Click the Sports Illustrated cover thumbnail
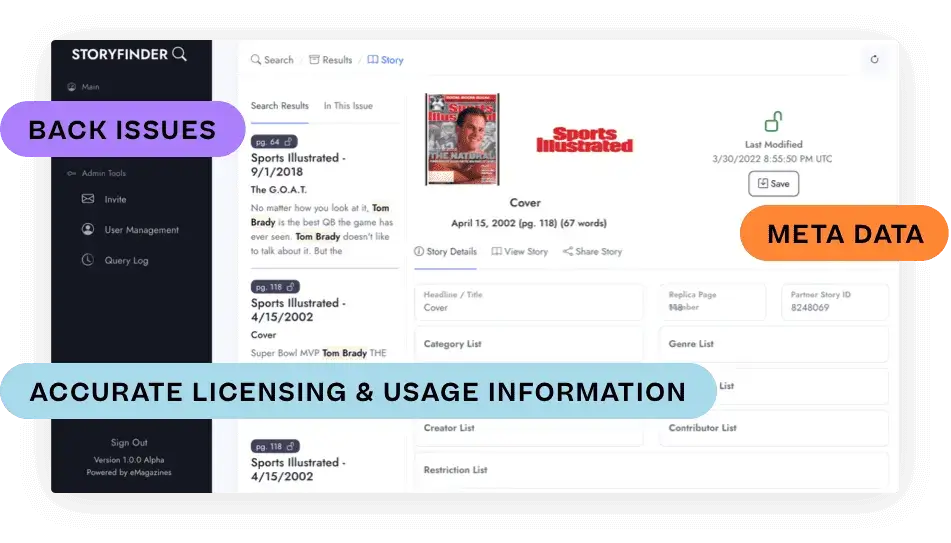This screenshot has width=951, height=543. click(x=462, y=139)
